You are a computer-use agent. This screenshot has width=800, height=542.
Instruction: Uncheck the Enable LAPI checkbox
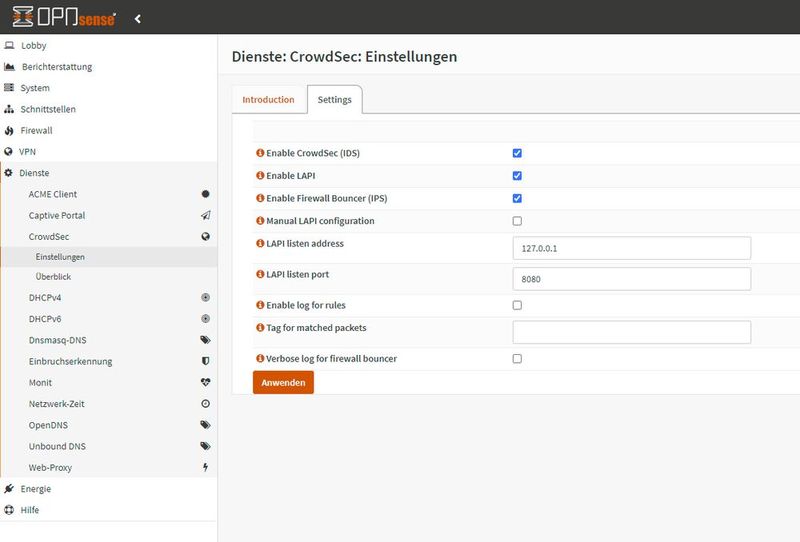pos(517,176)
